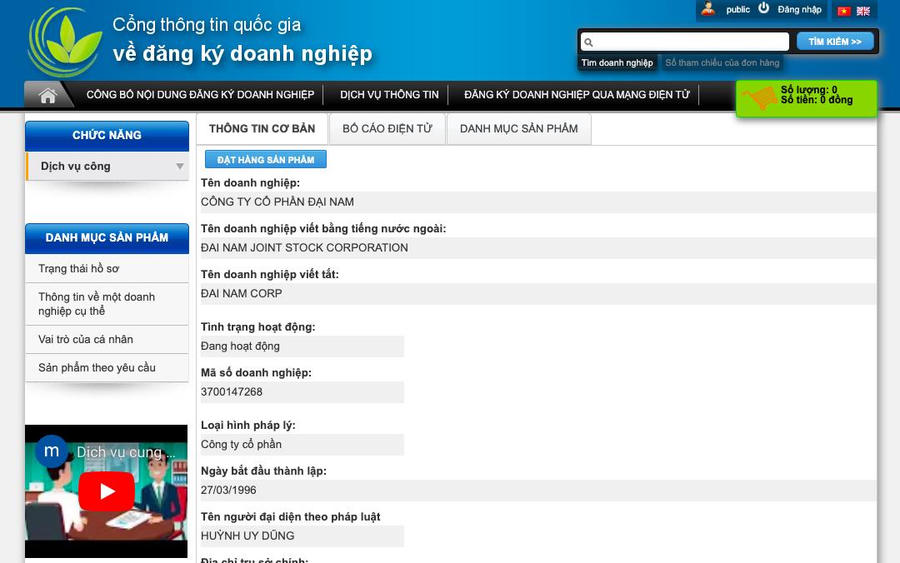
Task: Open Công bố nội dung đăng ký doanh nghiệp menu
Action: coord(200,95)
